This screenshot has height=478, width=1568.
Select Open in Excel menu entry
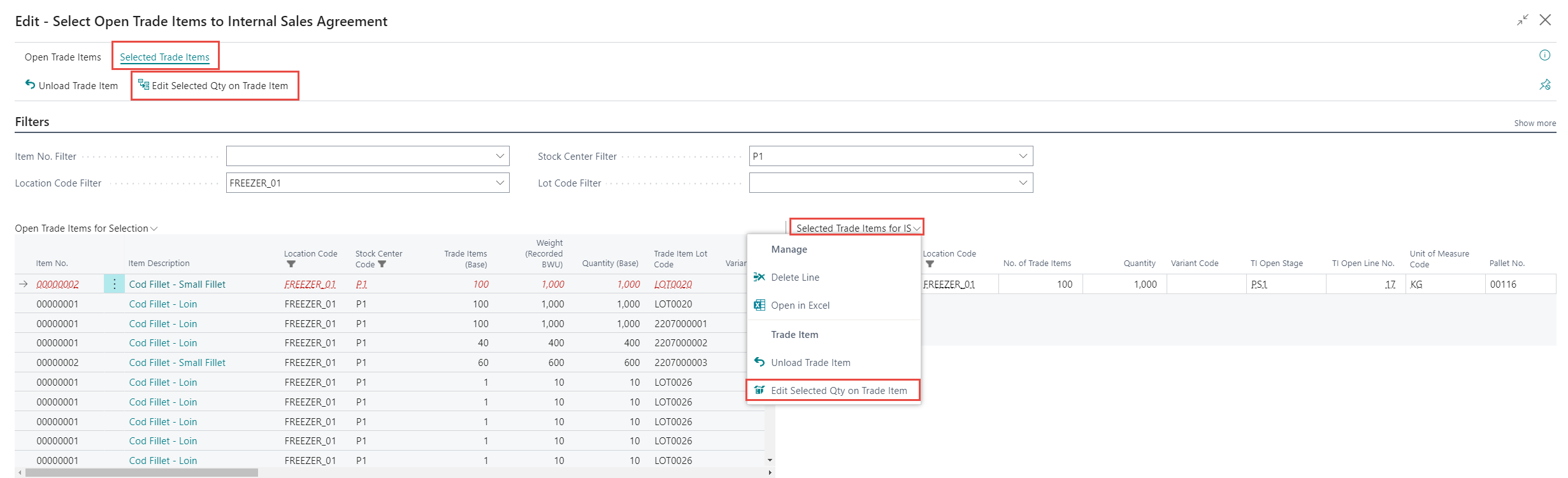click(800, 306)
